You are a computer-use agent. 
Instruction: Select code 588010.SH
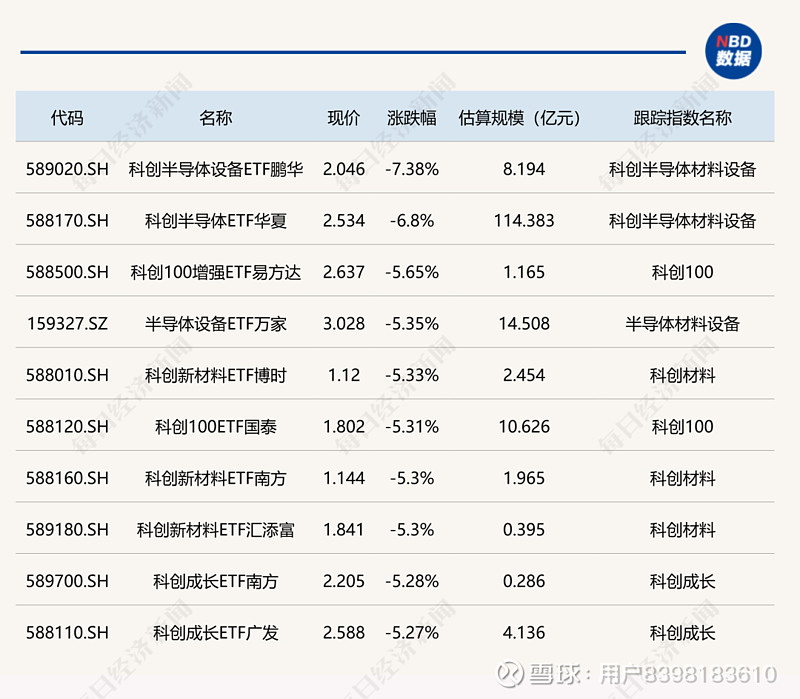click(67, 375)
